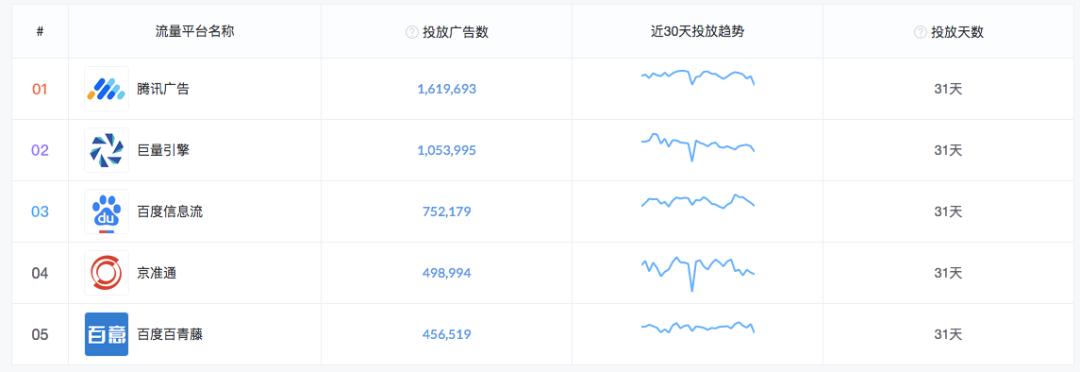Click the 百度百青藤 blue logo
Screen dimensions: 1080x372
[x=106, y=334]
